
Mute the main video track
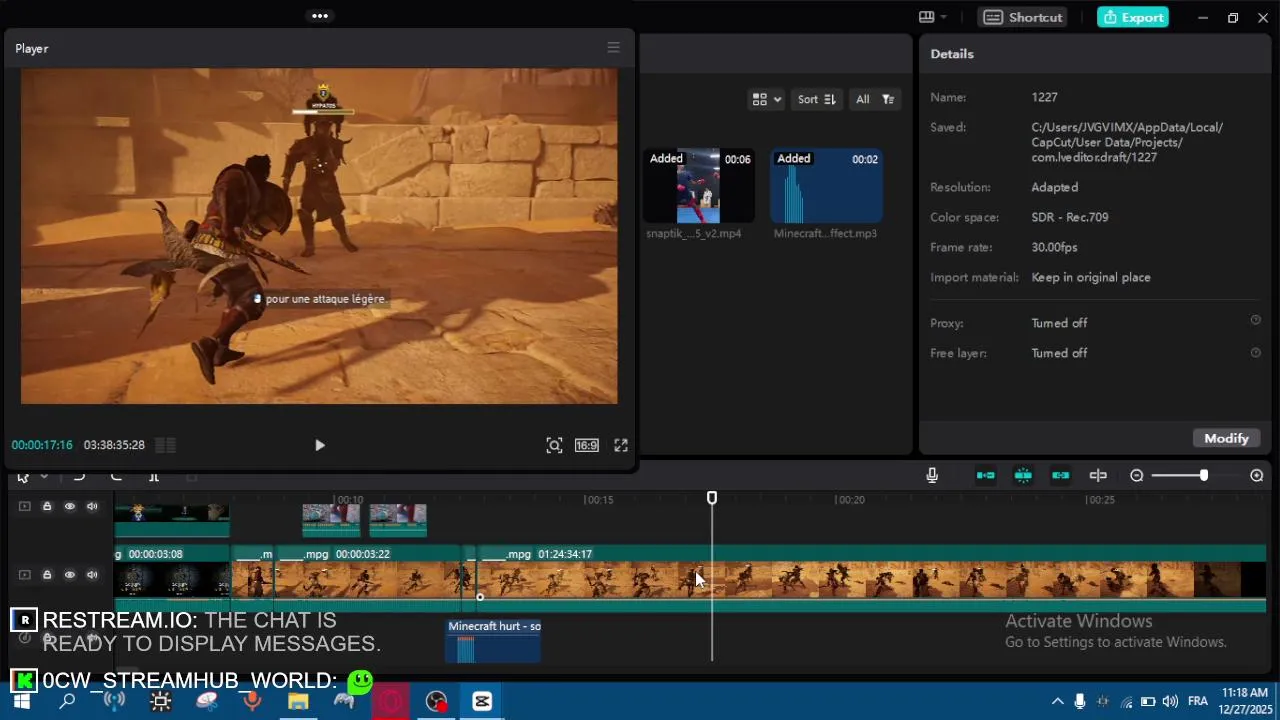point(92,575)
